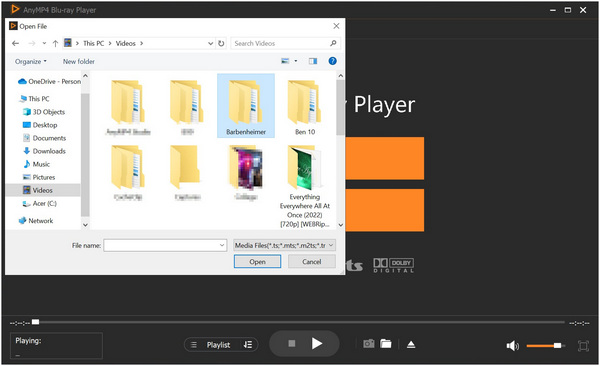Image resolution: width=600 pixels, height=366 pixels.
Task: Select Documents in sidebar
Action: [44, 138]
